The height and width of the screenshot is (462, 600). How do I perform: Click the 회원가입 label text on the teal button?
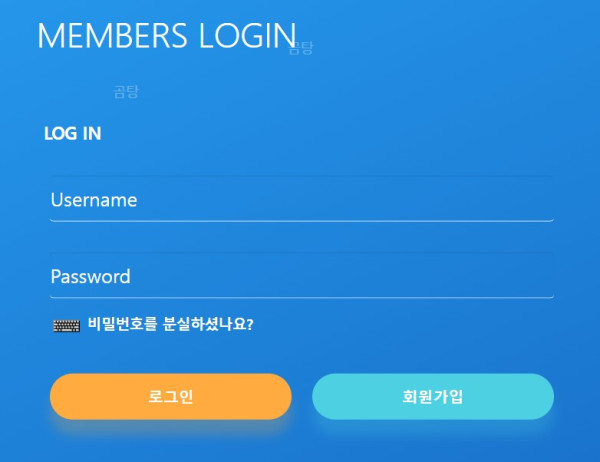(433, 397)
